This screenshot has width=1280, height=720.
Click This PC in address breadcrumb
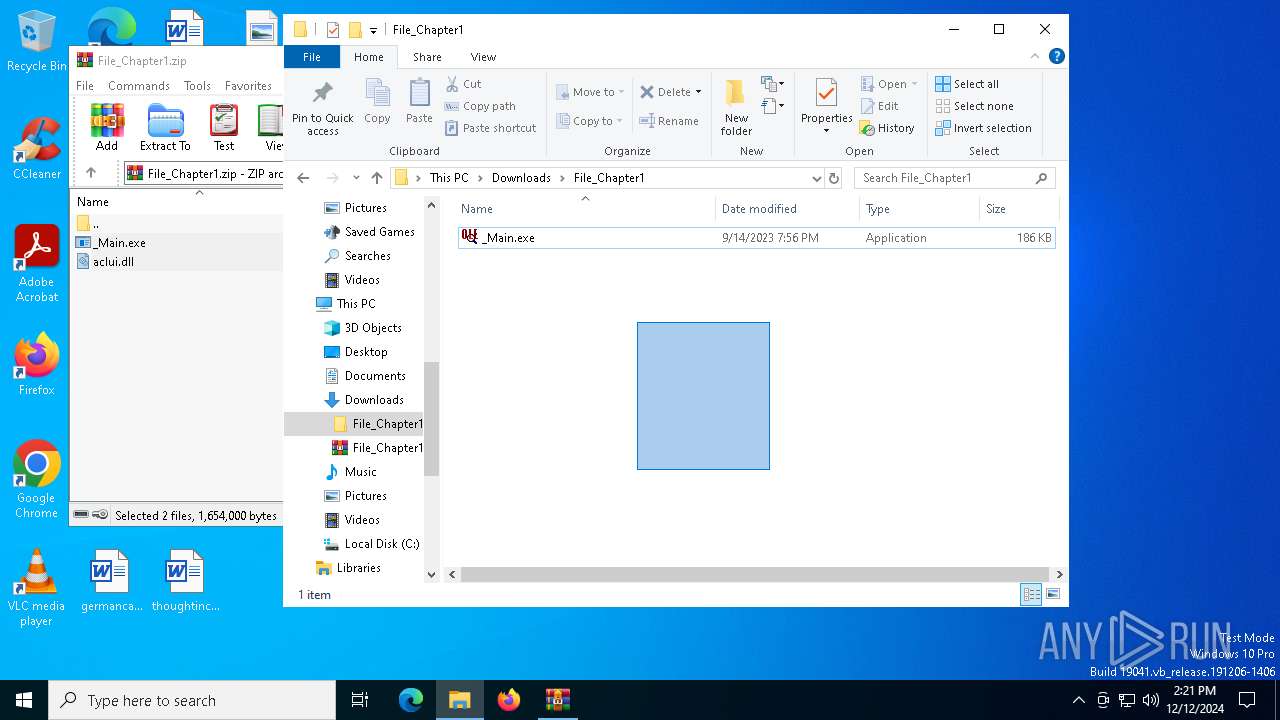point(449,178)
